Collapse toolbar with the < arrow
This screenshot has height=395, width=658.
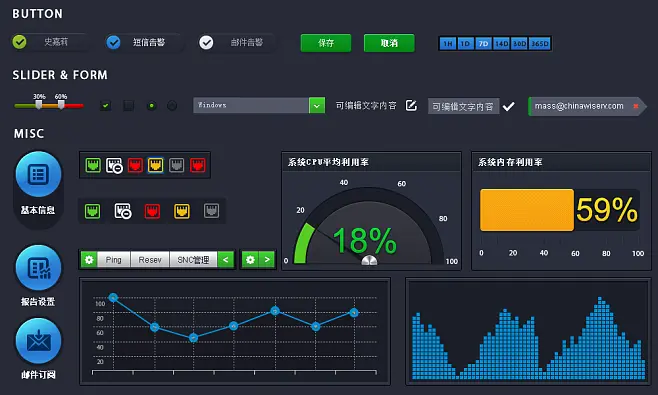(226, 260)
